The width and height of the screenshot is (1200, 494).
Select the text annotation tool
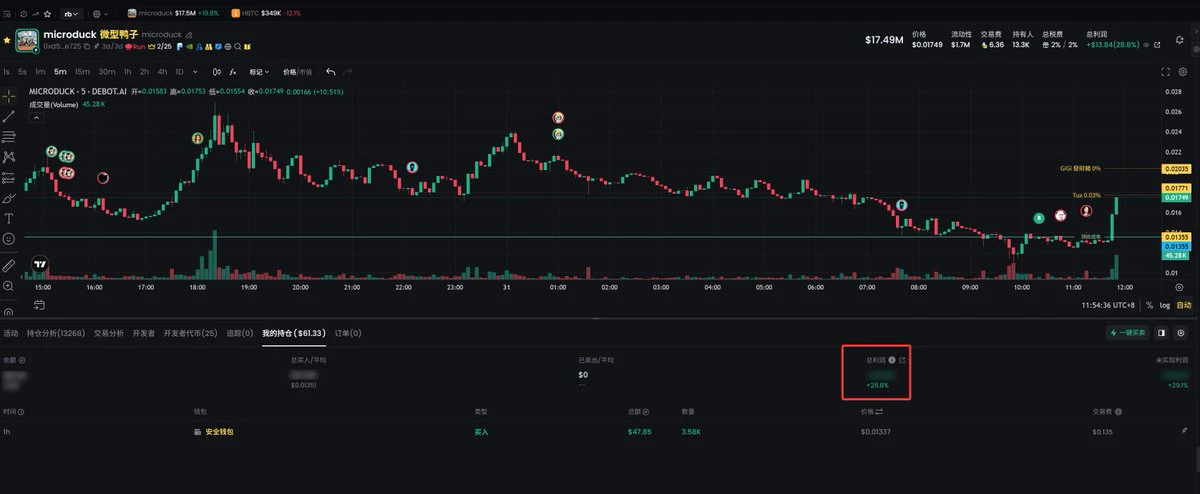(x=9, y=218)
